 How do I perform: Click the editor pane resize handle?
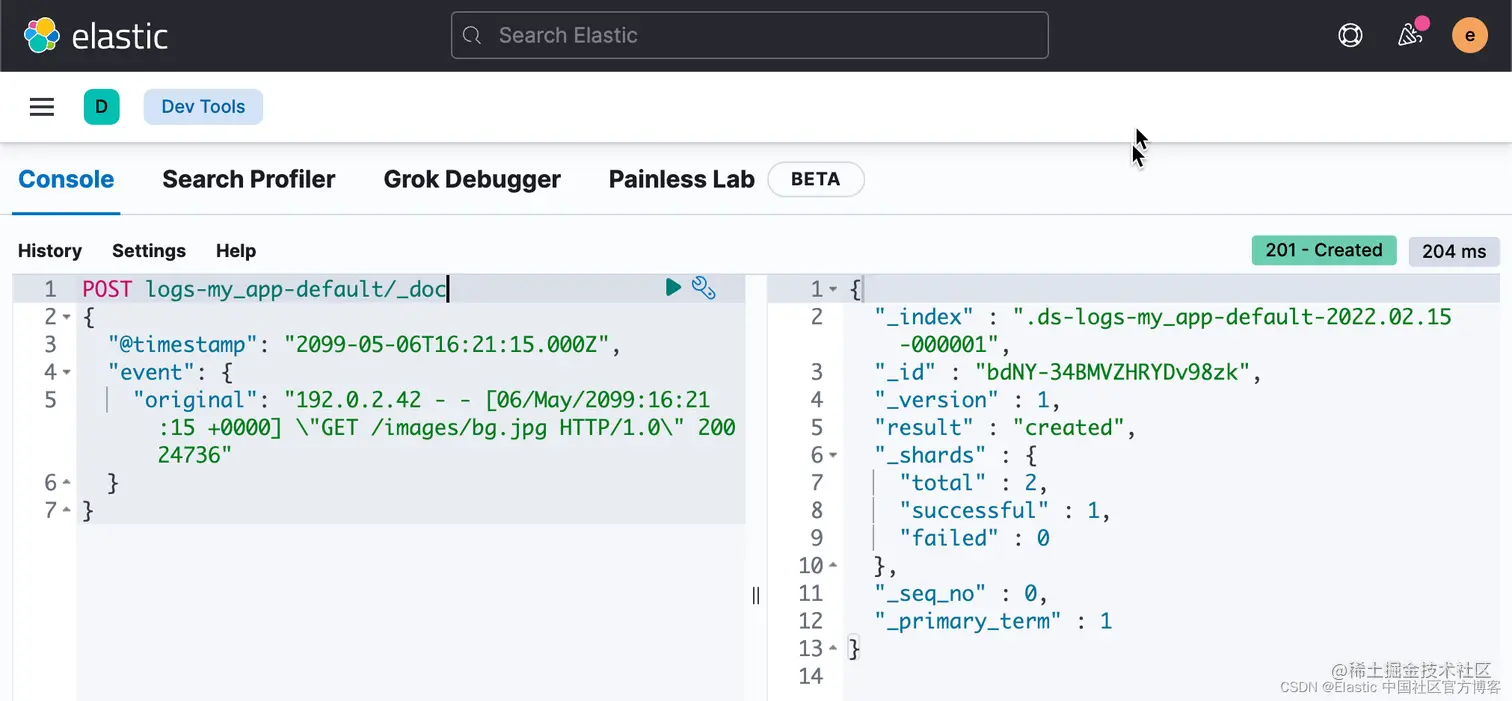[x=756, y=595]
